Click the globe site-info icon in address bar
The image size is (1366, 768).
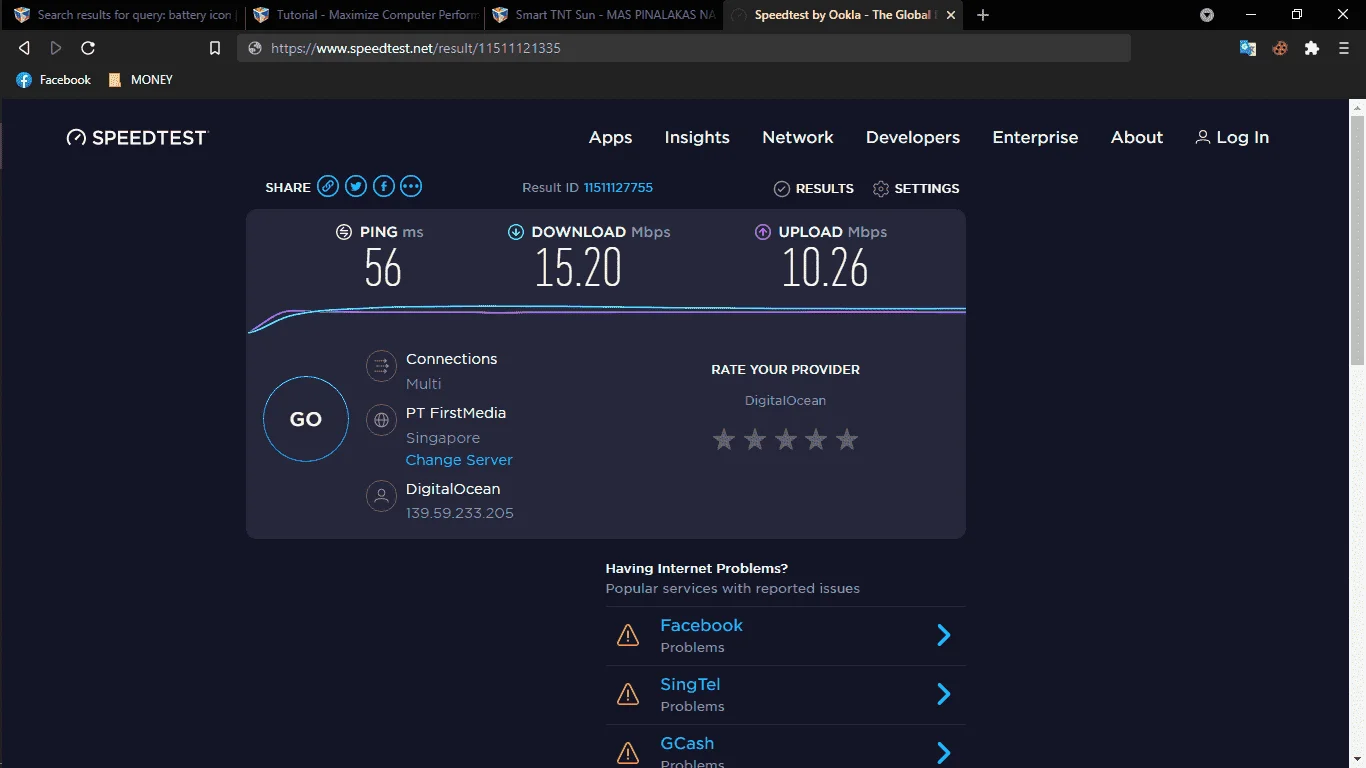click(x=254, y=48)
